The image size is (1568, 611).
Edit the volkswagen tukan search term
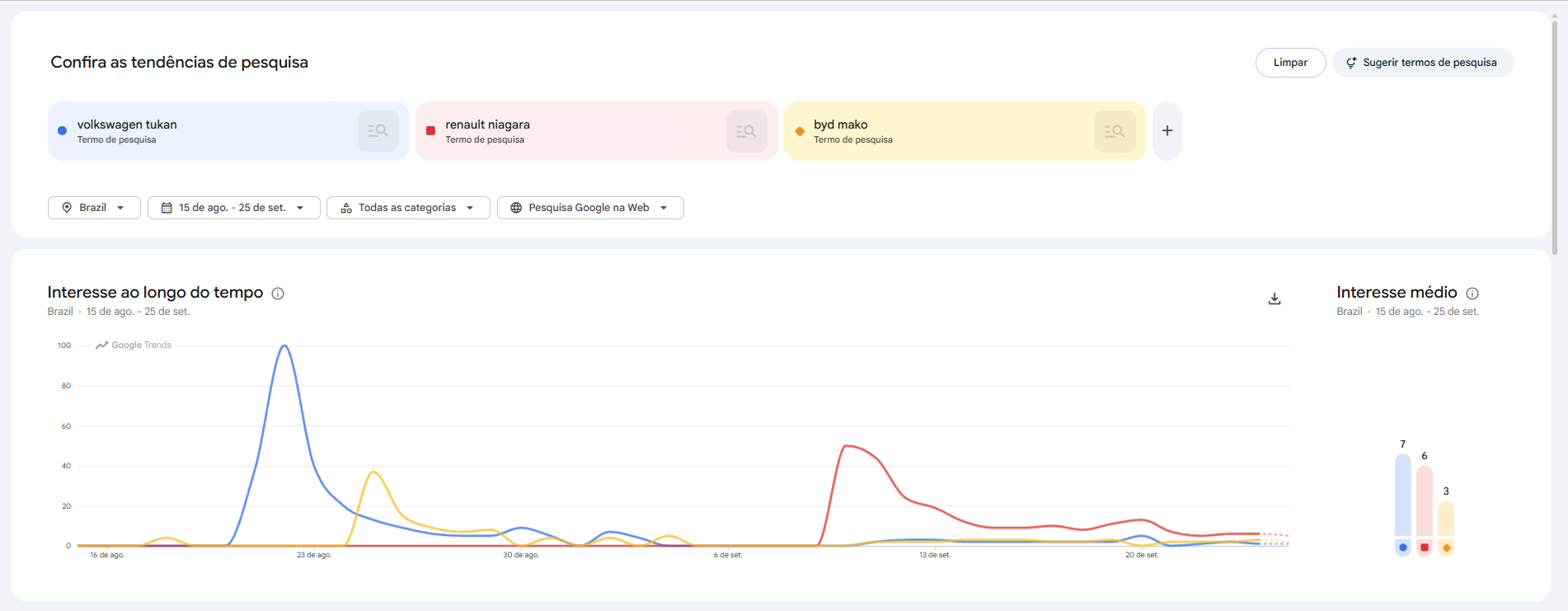click(x=127, y=125)
